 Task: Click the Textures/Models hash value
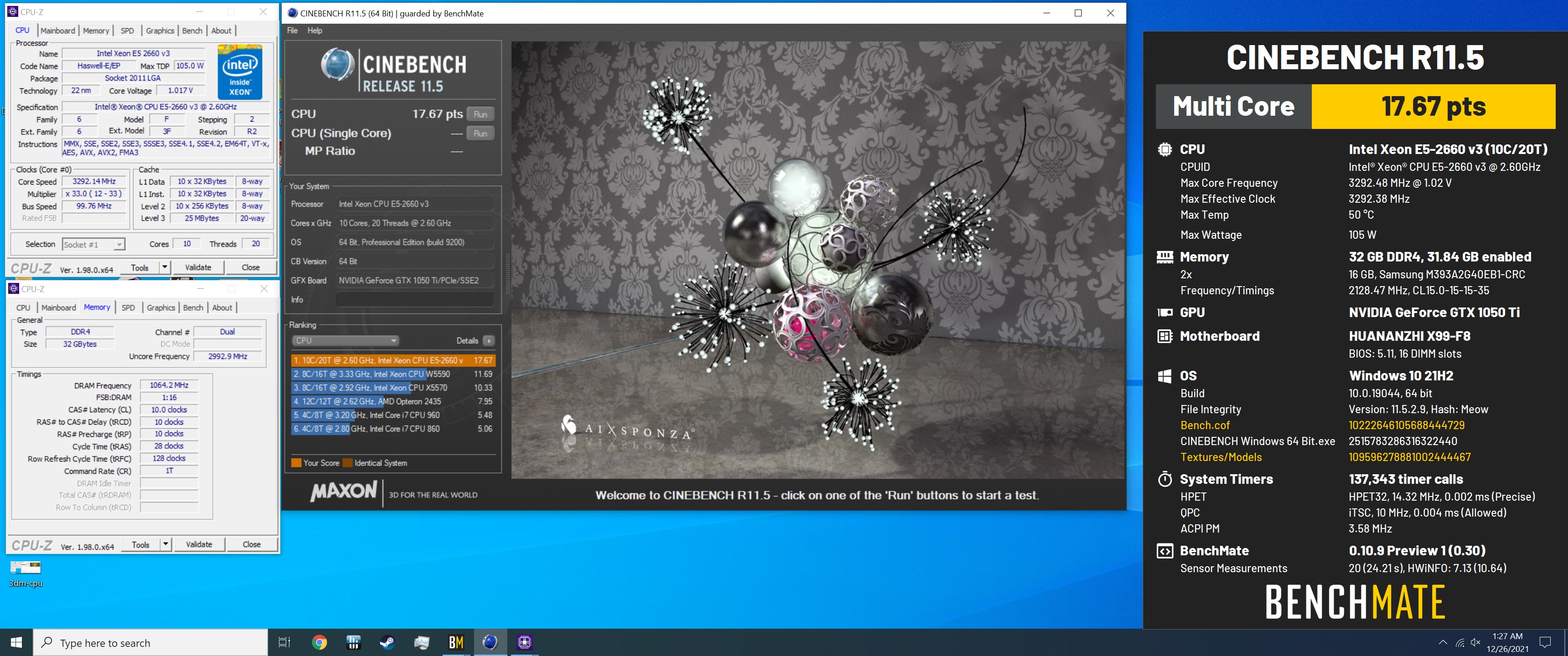click(1409, 457)
